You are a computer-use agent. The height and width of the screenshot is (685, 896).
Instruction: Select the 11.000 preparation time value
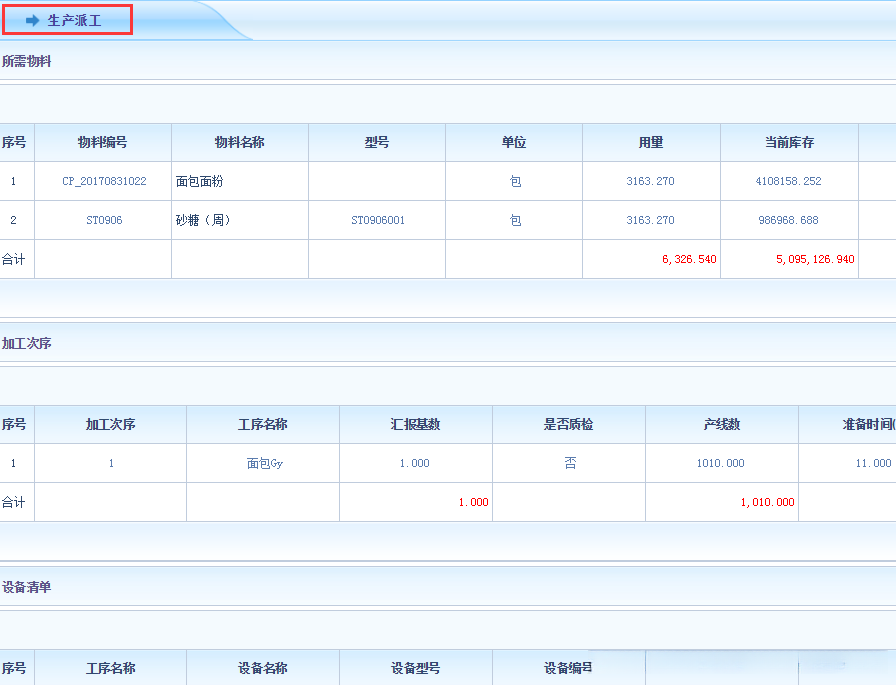[x=873, y=463]
